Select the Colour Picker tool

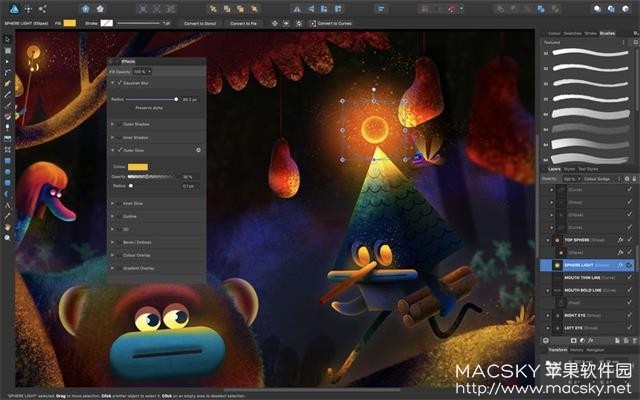(x=7, y=216)
